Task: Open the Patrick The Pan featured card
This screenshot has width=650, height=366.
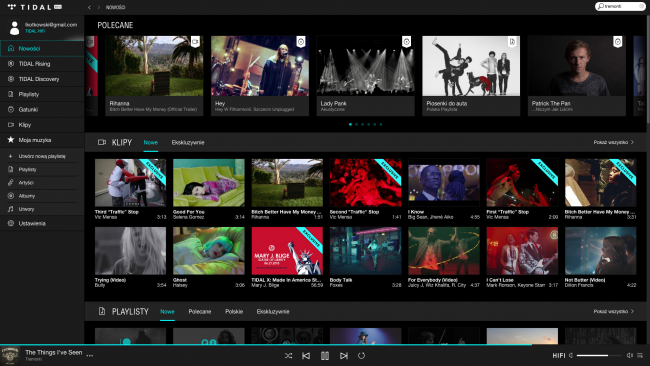Action: point(577,75)
